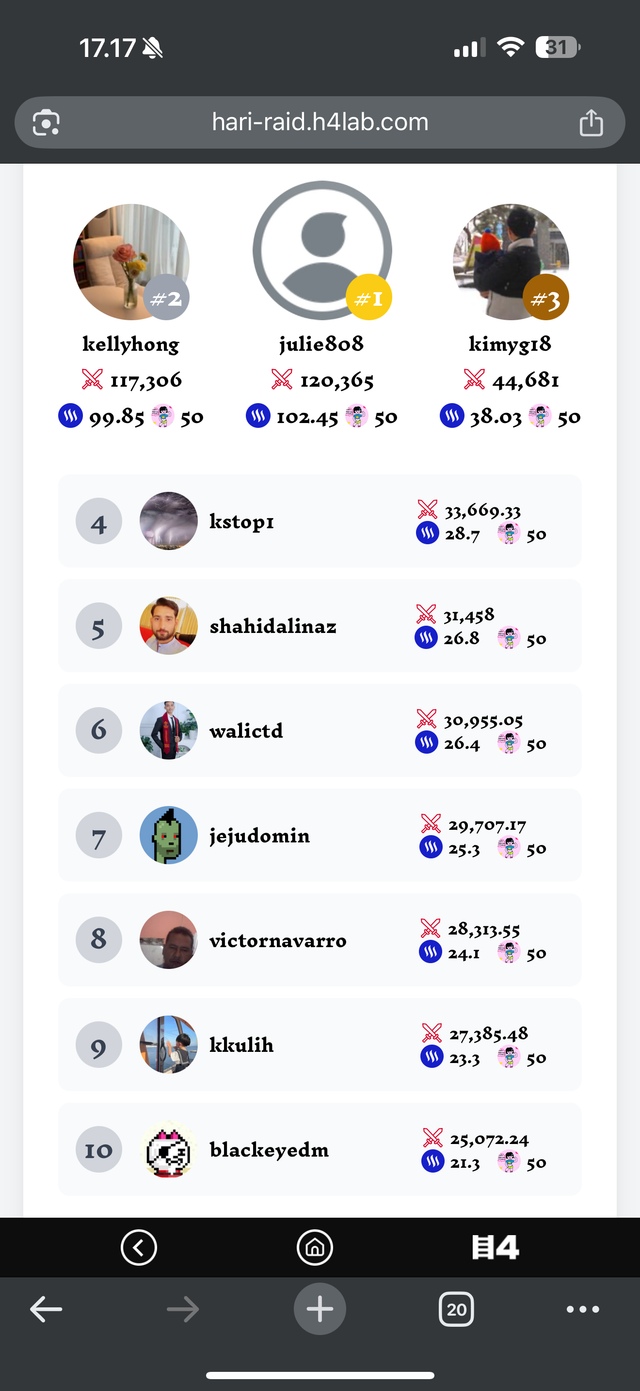Open kellyhong's profile picture
The image size is (640, 1391).
[130, 262]
